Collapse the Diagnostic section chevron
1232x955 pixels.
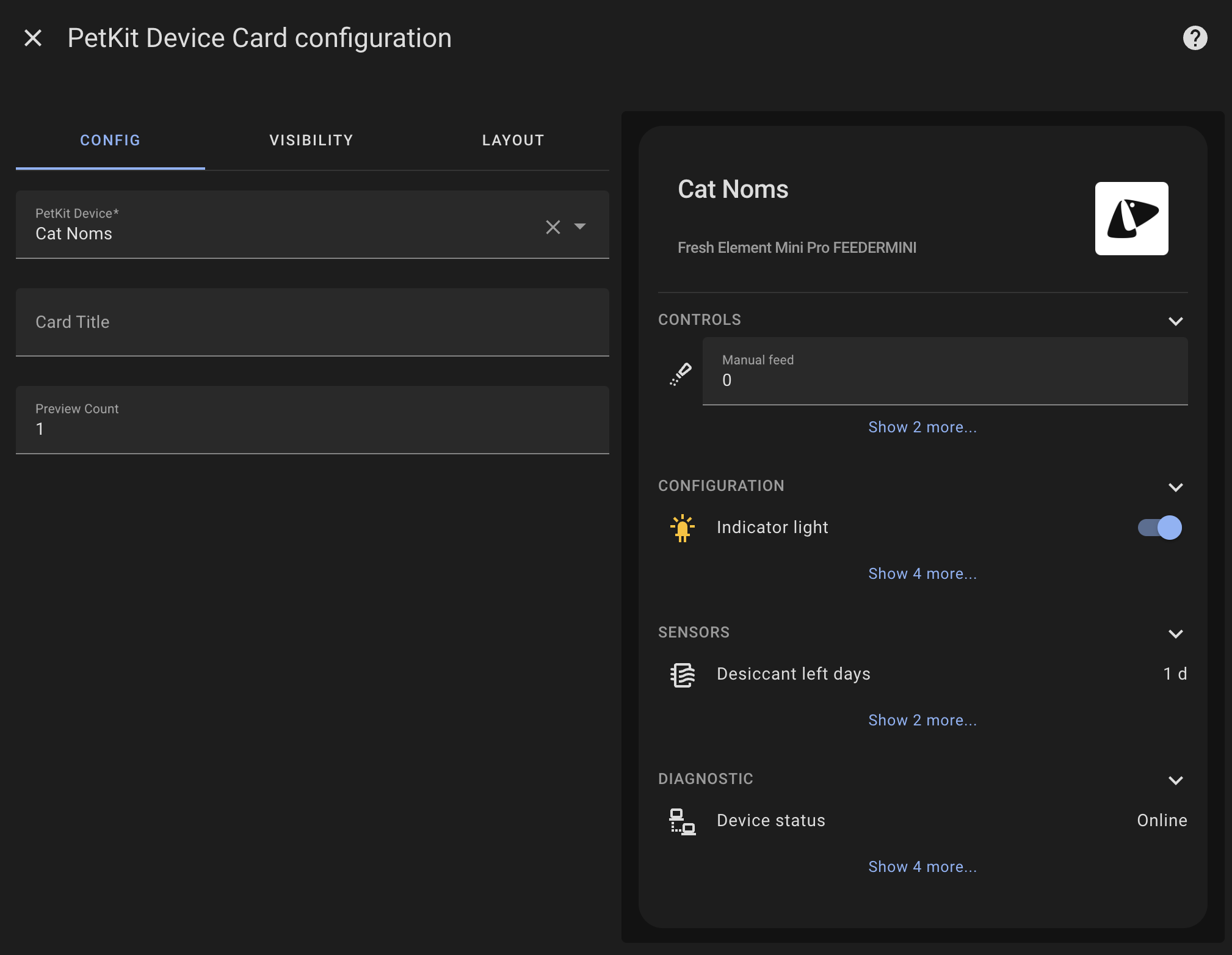click(1175, 780)
